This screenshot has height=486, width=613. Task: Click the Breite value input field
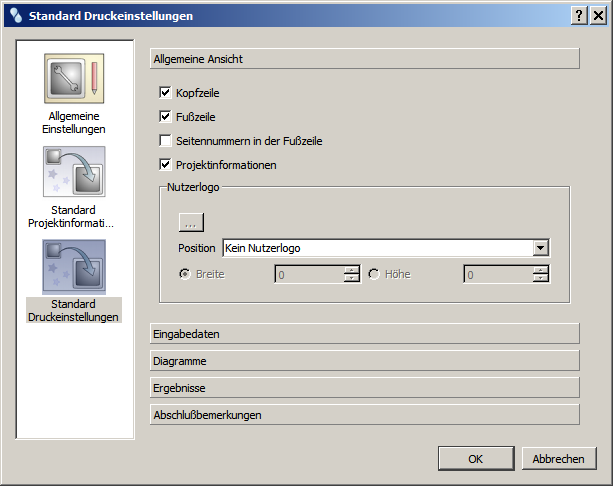pyautogui.click(x=309, y=274)
